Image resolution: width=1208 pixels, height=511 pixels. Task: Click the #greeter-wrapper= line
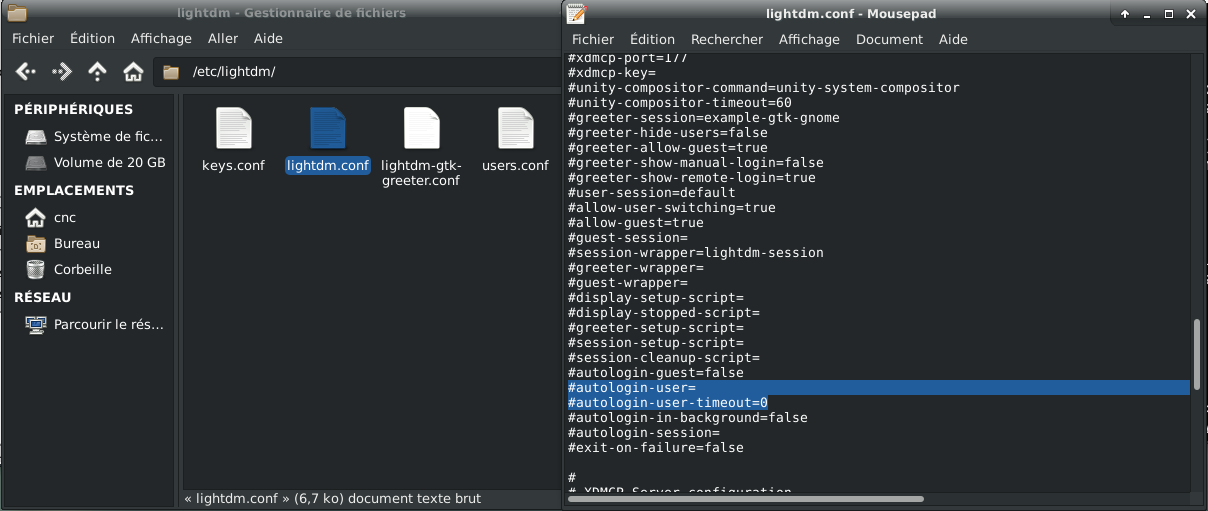[635, 267]
